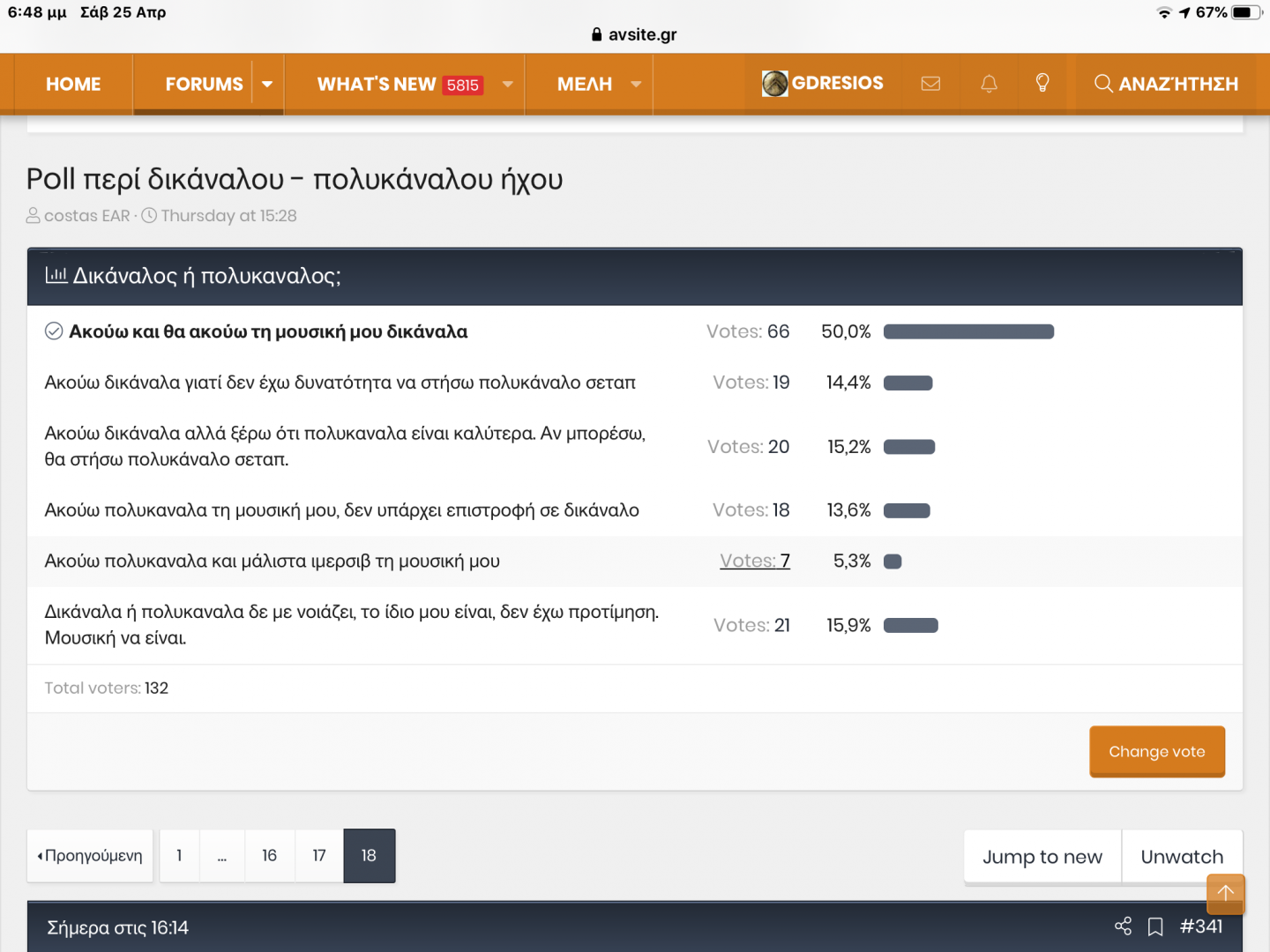
Task: Click the lightbulb style icon
Action: tap(1042, 83)
